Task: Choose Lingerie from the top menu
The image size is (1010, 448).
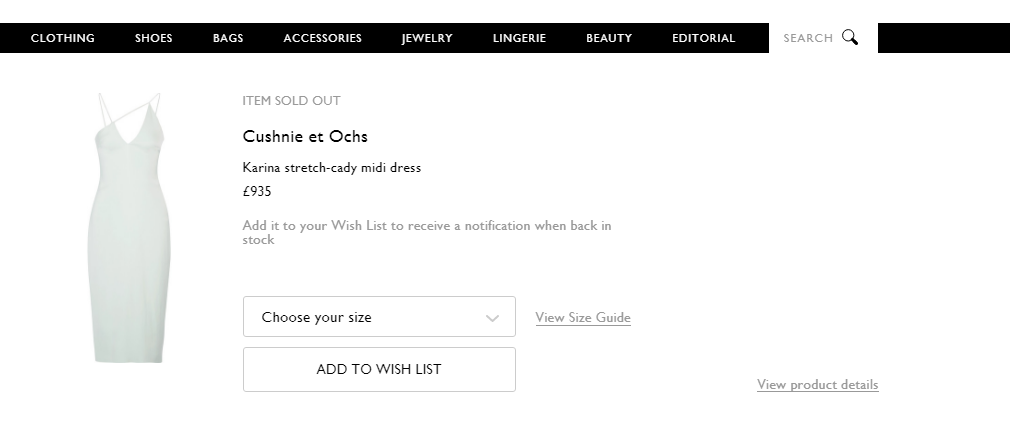Action: point(519,38)
